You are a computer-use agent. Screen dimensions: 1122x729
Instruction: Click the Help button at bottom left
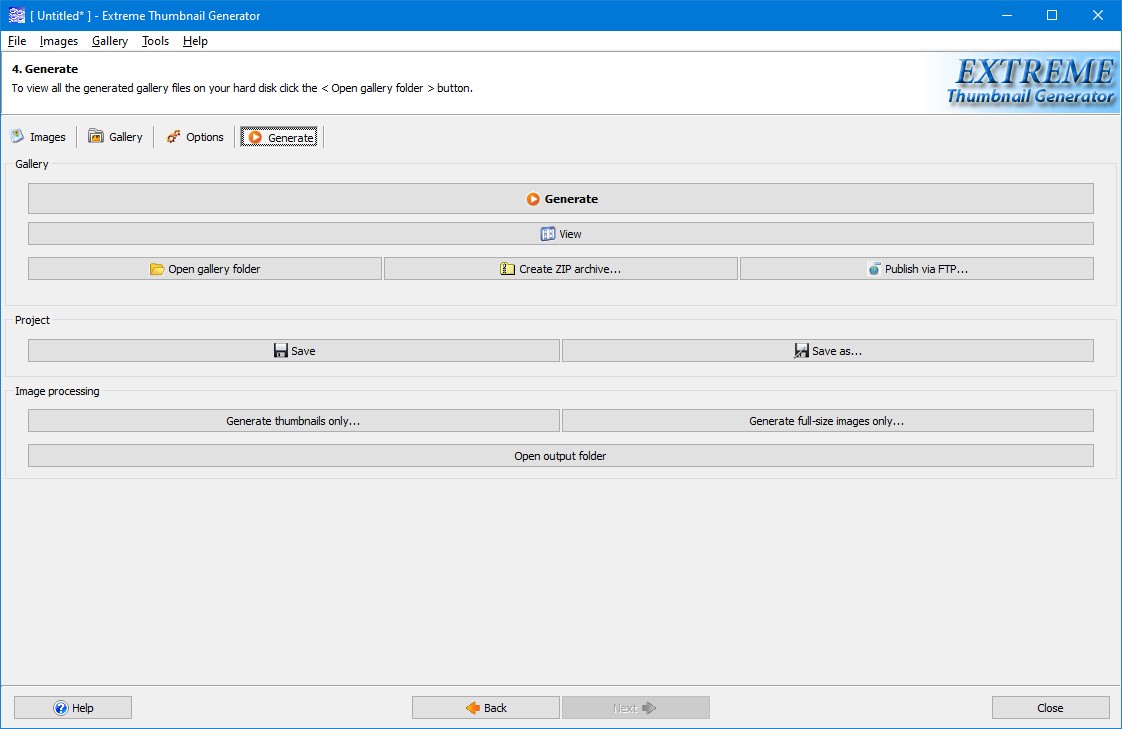(x=73, y=708)
